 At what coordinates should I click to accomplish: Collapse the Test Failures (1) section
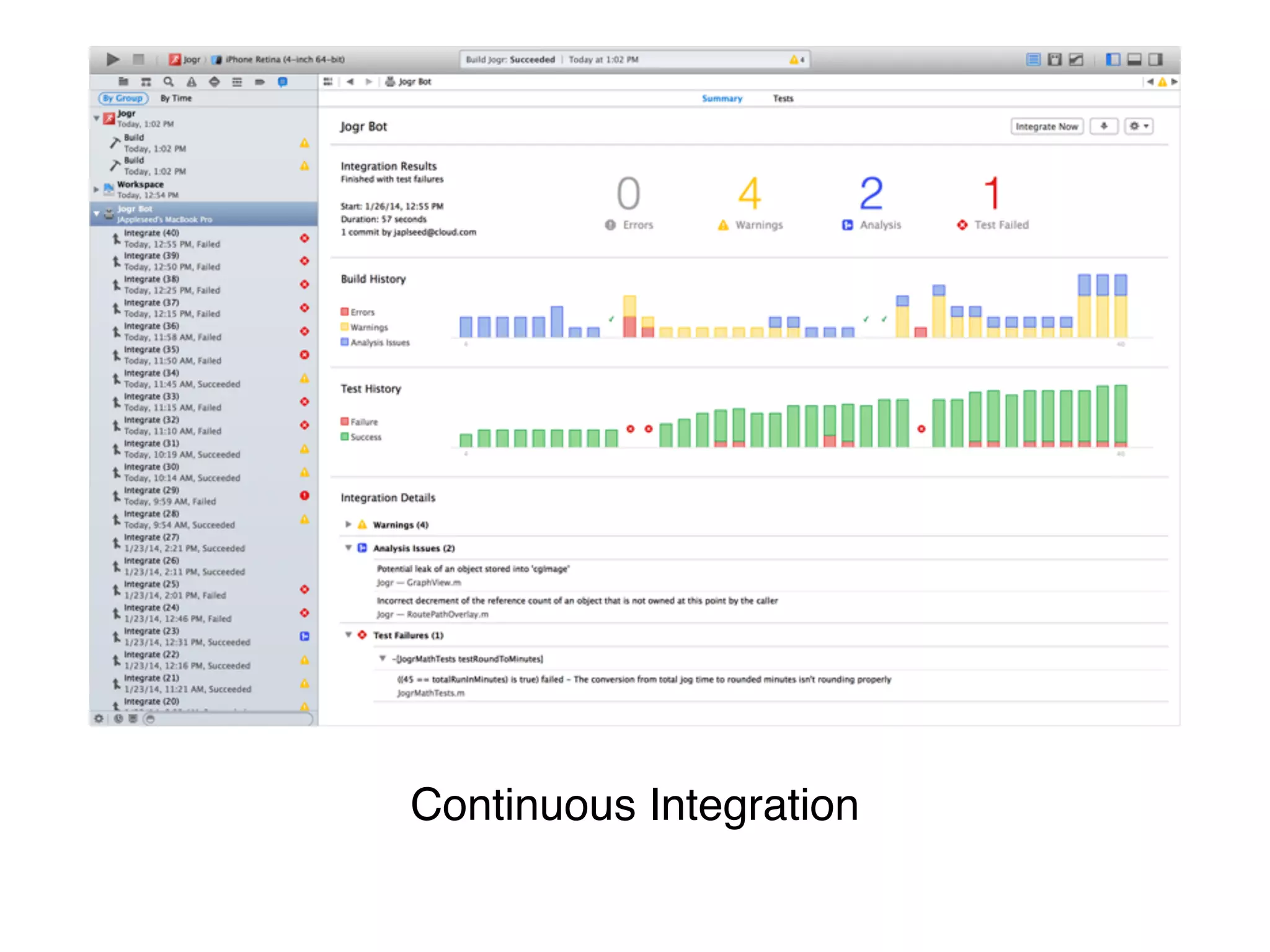point(349,635)
